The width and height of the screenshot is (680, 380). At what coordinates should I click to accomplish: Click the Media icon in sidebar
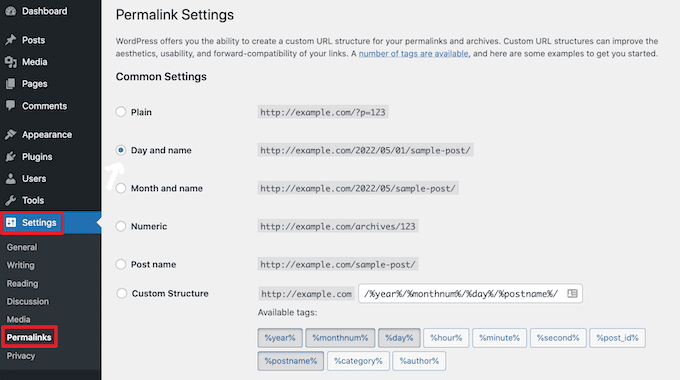pos(11,62)
